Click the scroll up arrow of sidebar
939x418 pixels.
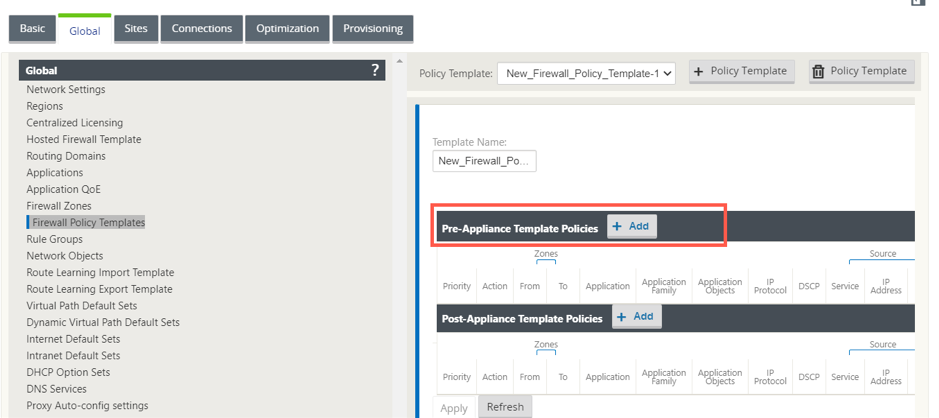click(399, 60)
